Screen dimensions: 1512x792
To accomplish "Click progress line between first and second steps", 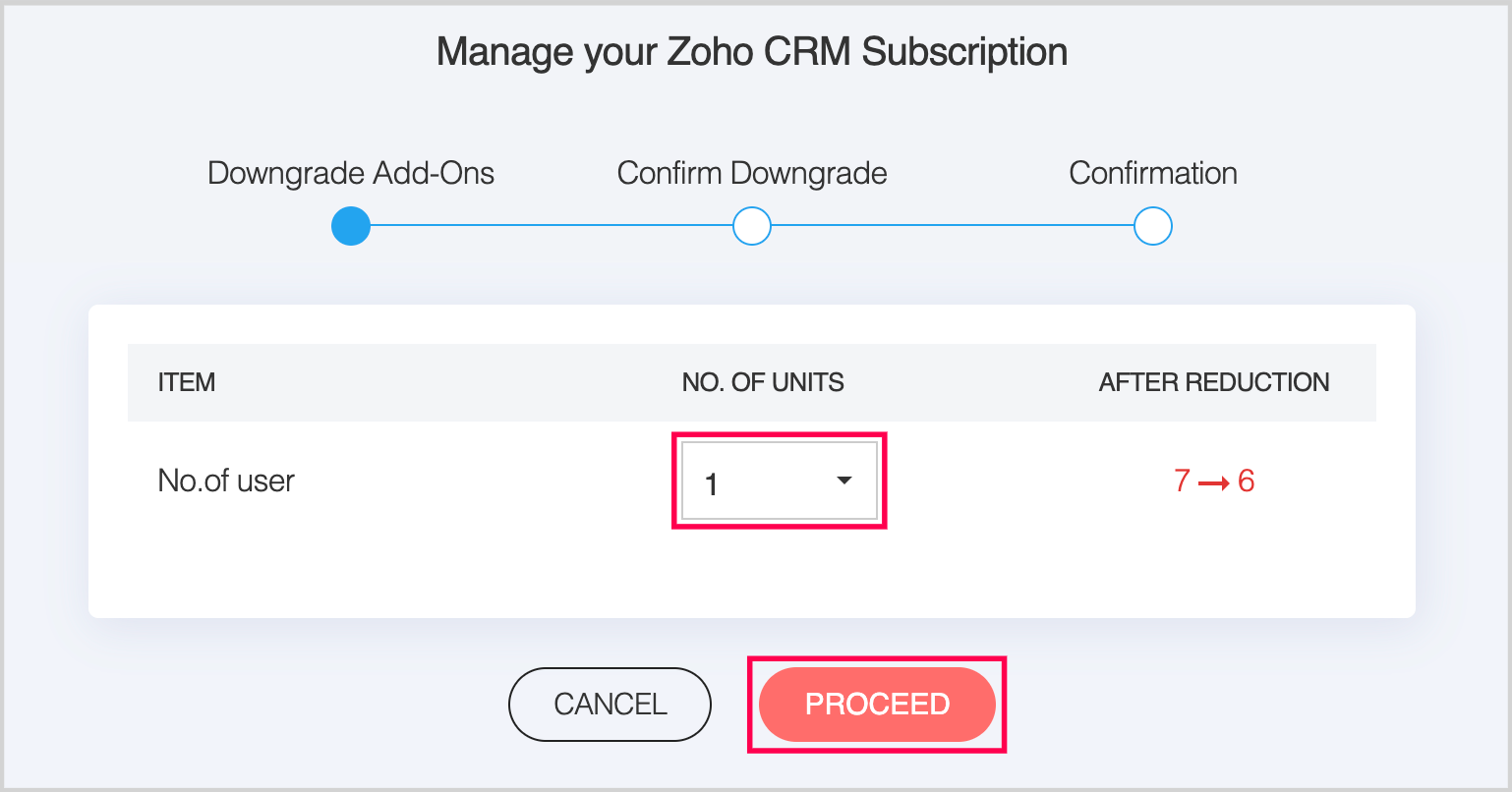I will pyautogui.click(x=551, y=226).
